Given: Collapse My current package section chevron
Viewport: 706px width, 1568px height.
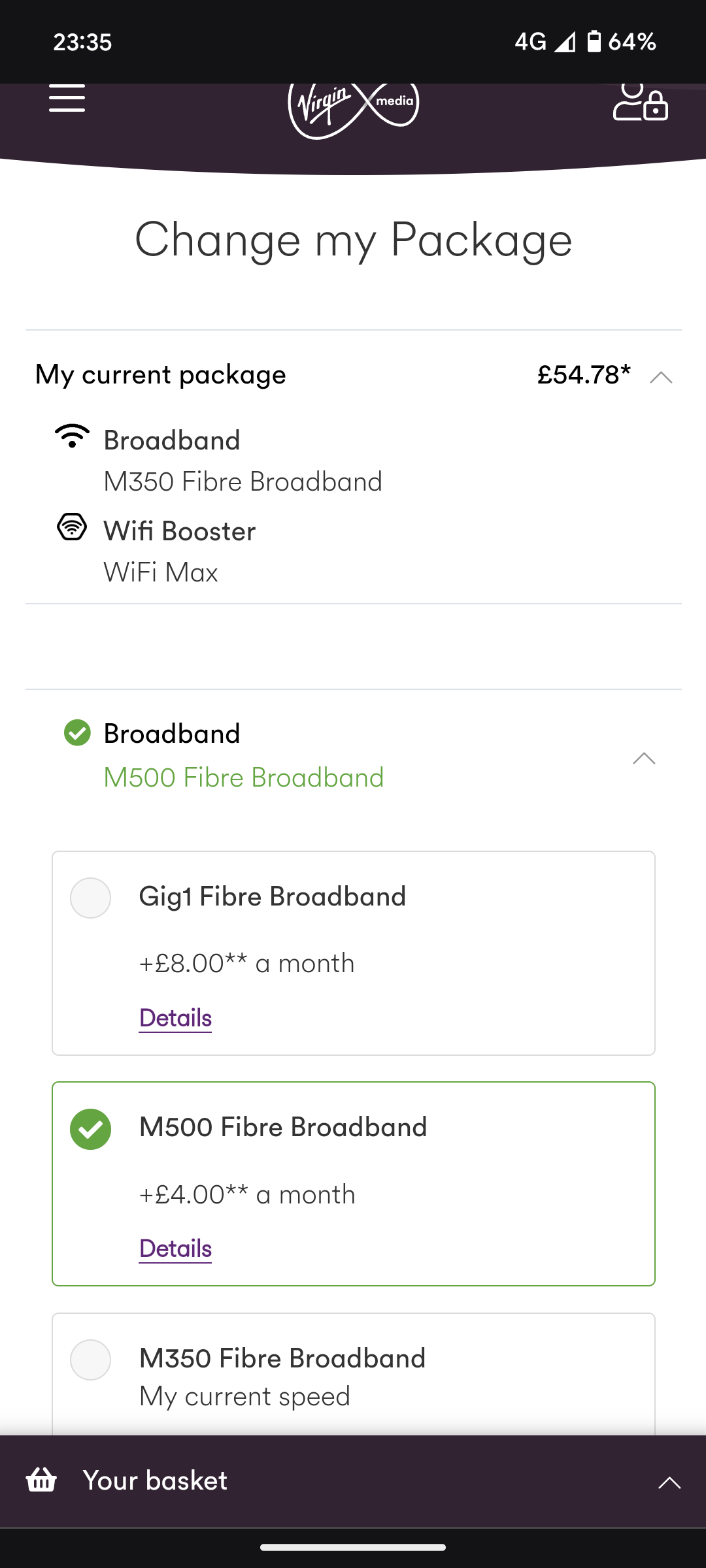Looking at the screenshot, I should [661, 377].
